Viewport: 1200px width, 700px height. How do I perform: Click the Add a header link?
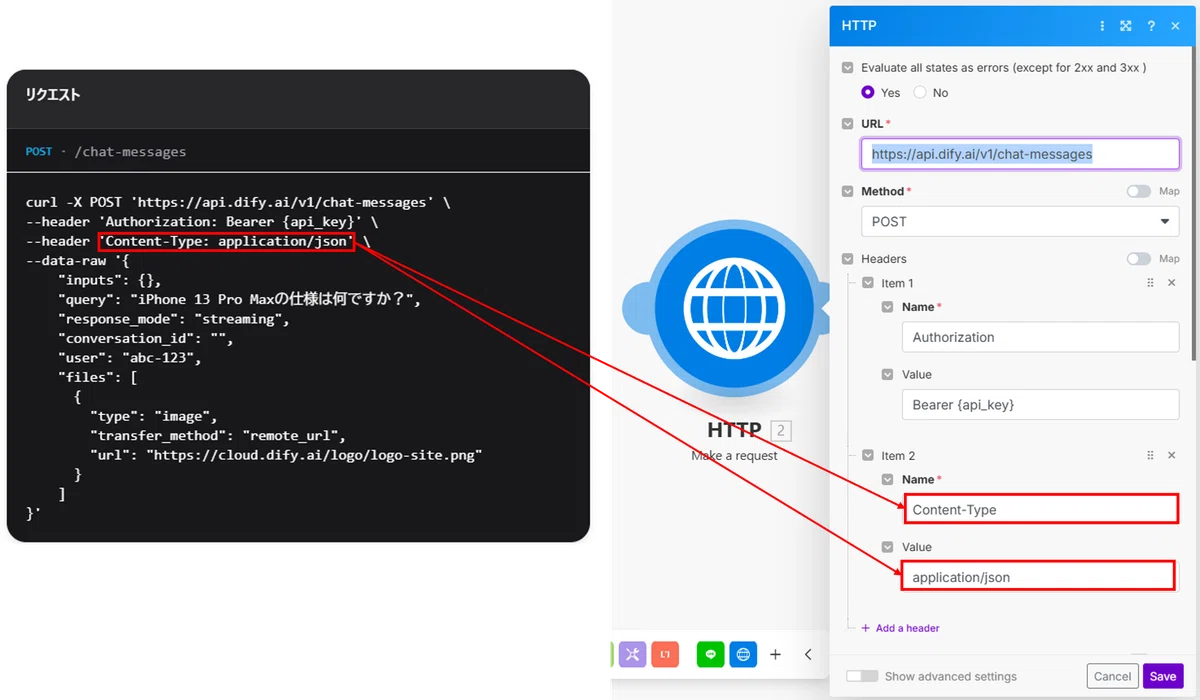pos(900,628)
